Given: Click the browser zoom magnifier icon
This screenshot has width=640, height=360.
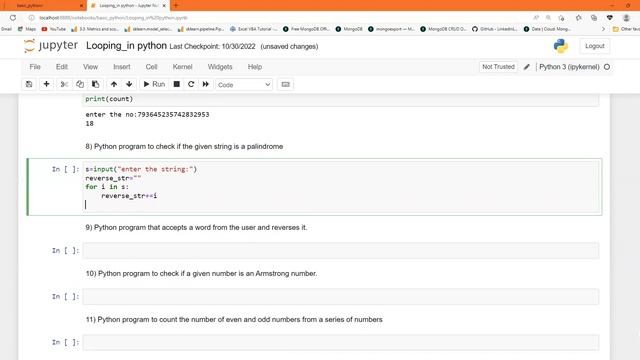Looking at the screenshot, I should pyautogui.click(x=549, y=18).
